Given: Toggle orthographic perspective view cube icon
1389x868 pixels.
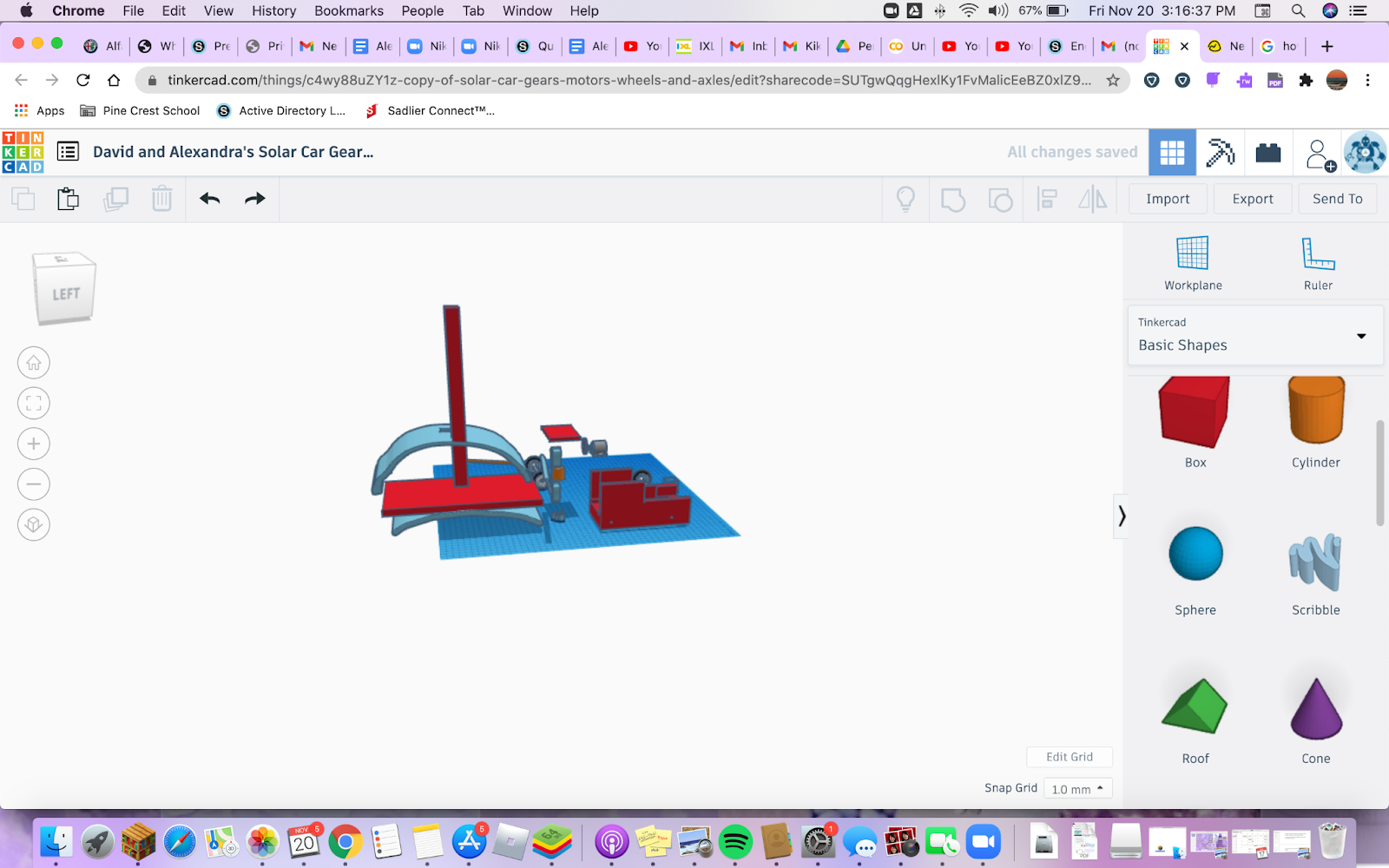Looking at the screenshot, I should click(x=34, y=524).
